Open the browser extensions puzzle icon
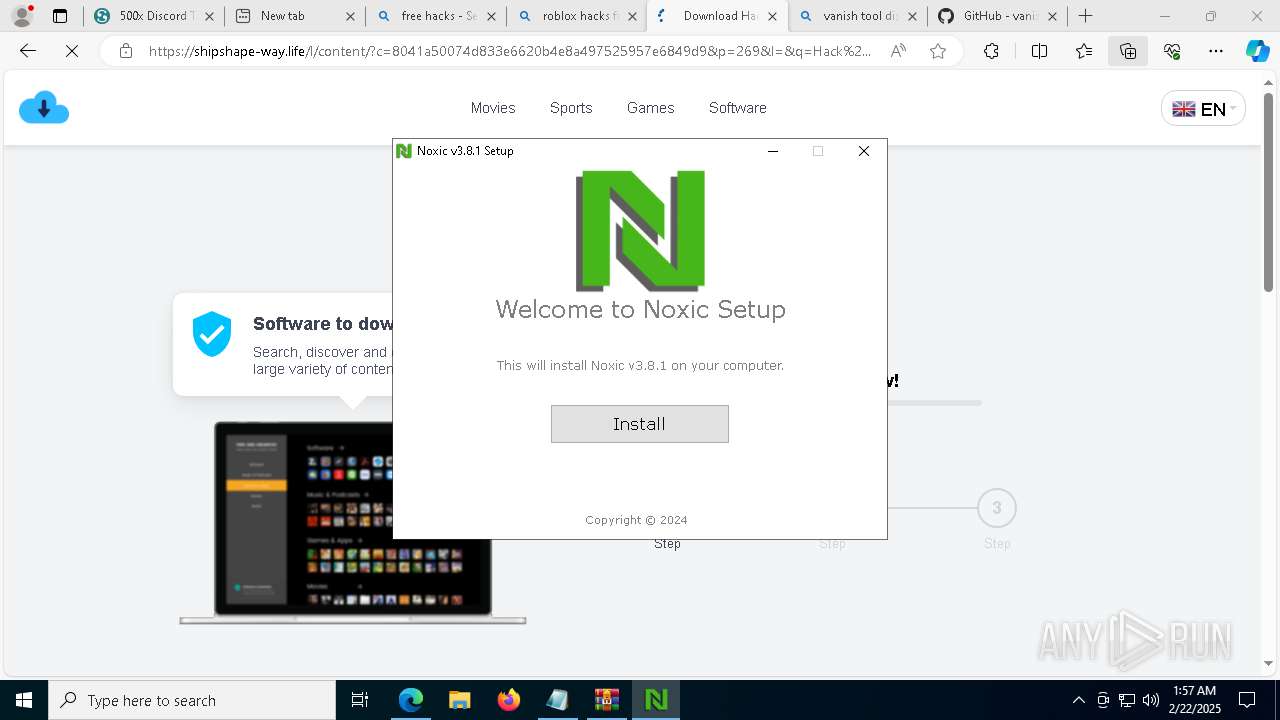The height and width of the screenshot is (720, 1280). point(991,51)
